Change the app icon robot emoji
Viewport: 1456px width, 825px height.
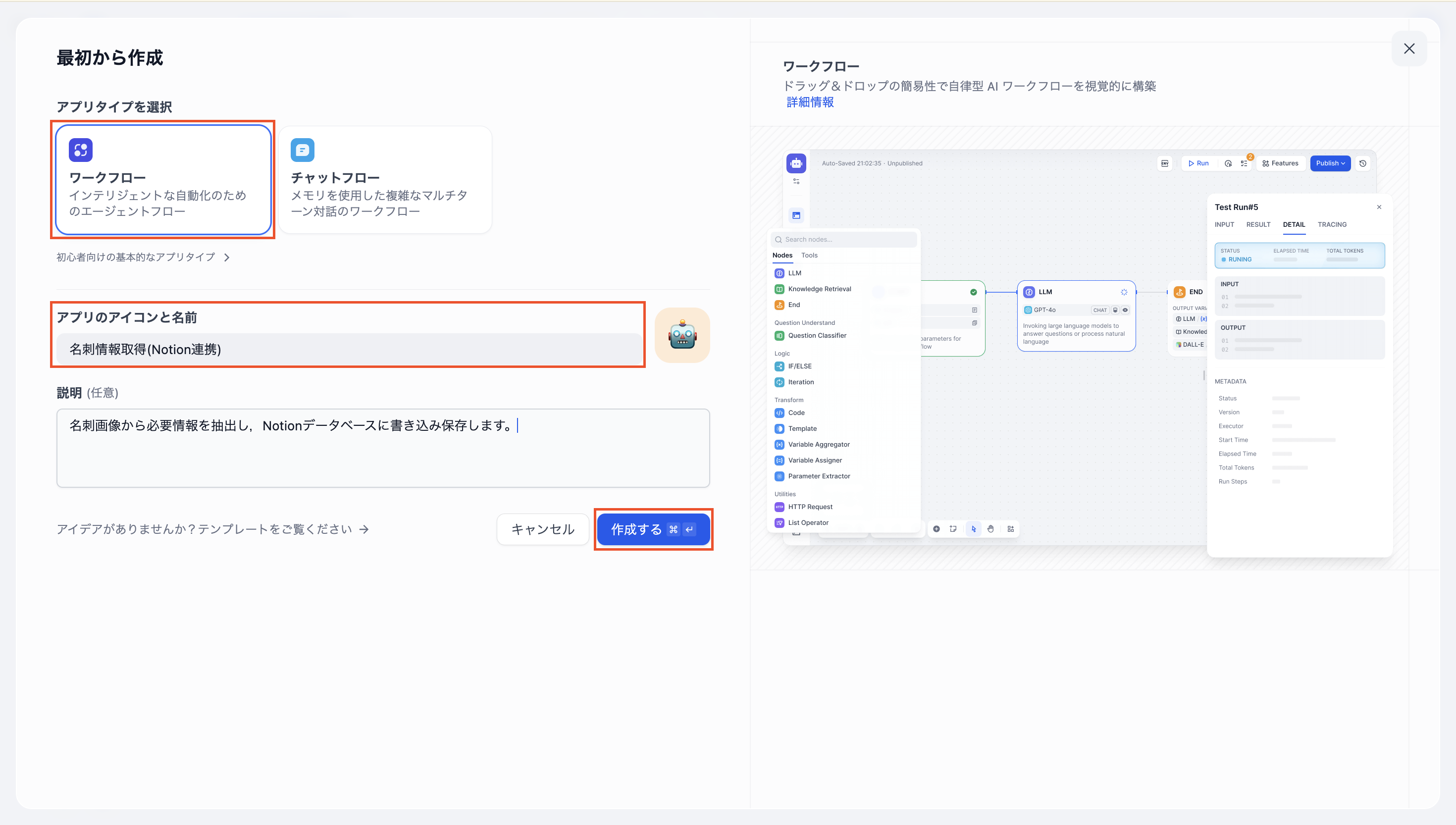coord(682,335)
